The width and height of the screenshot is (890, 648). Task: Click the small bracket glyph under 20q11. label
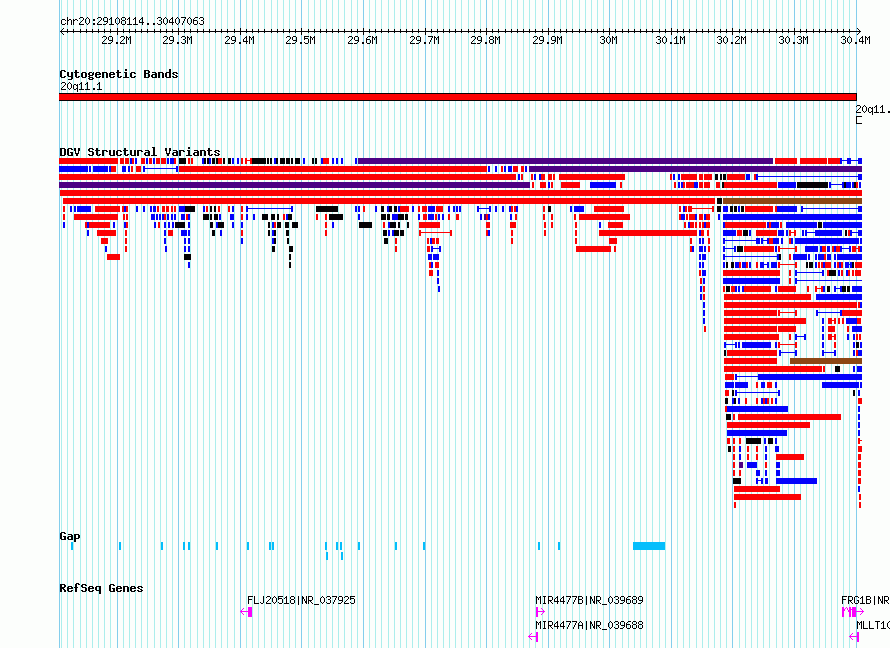859,120
